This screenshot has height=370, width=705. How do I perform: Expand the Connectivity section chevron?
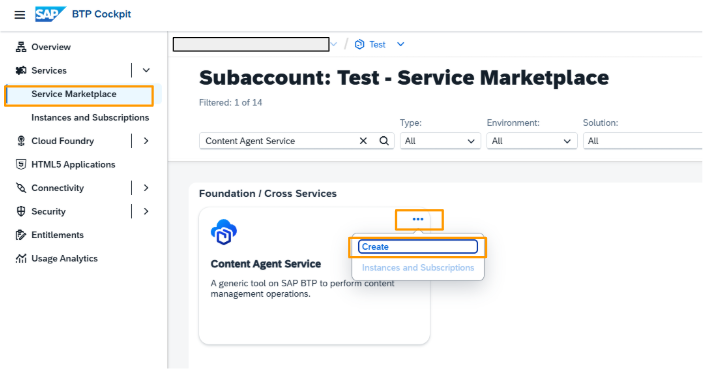[146, 188]
